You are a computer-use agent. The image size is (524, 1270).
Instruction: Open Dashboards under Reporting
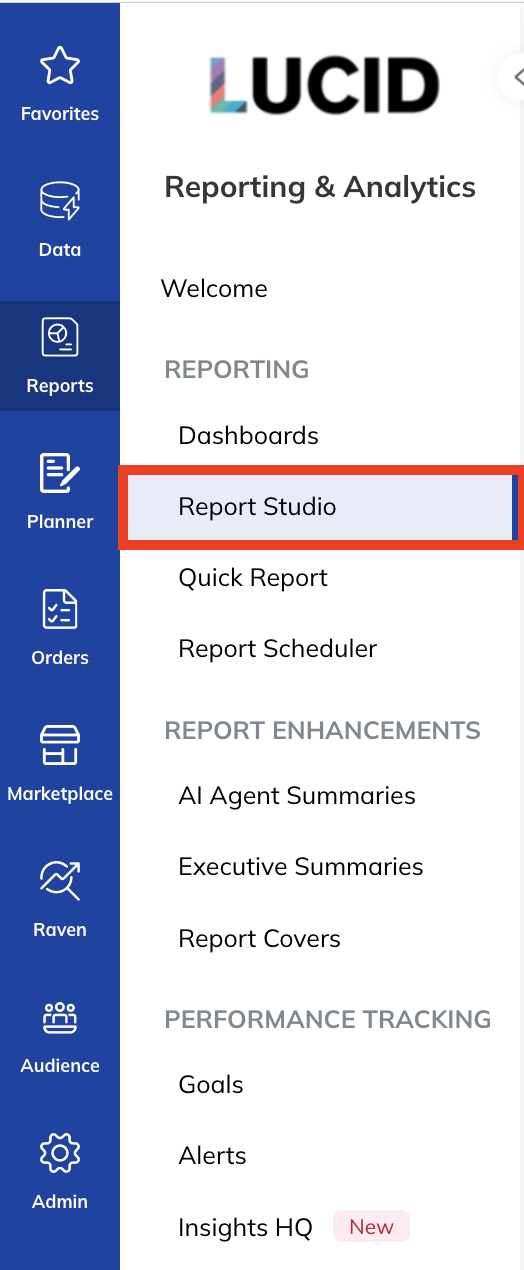pyautogui.click(x=248, y=436)
